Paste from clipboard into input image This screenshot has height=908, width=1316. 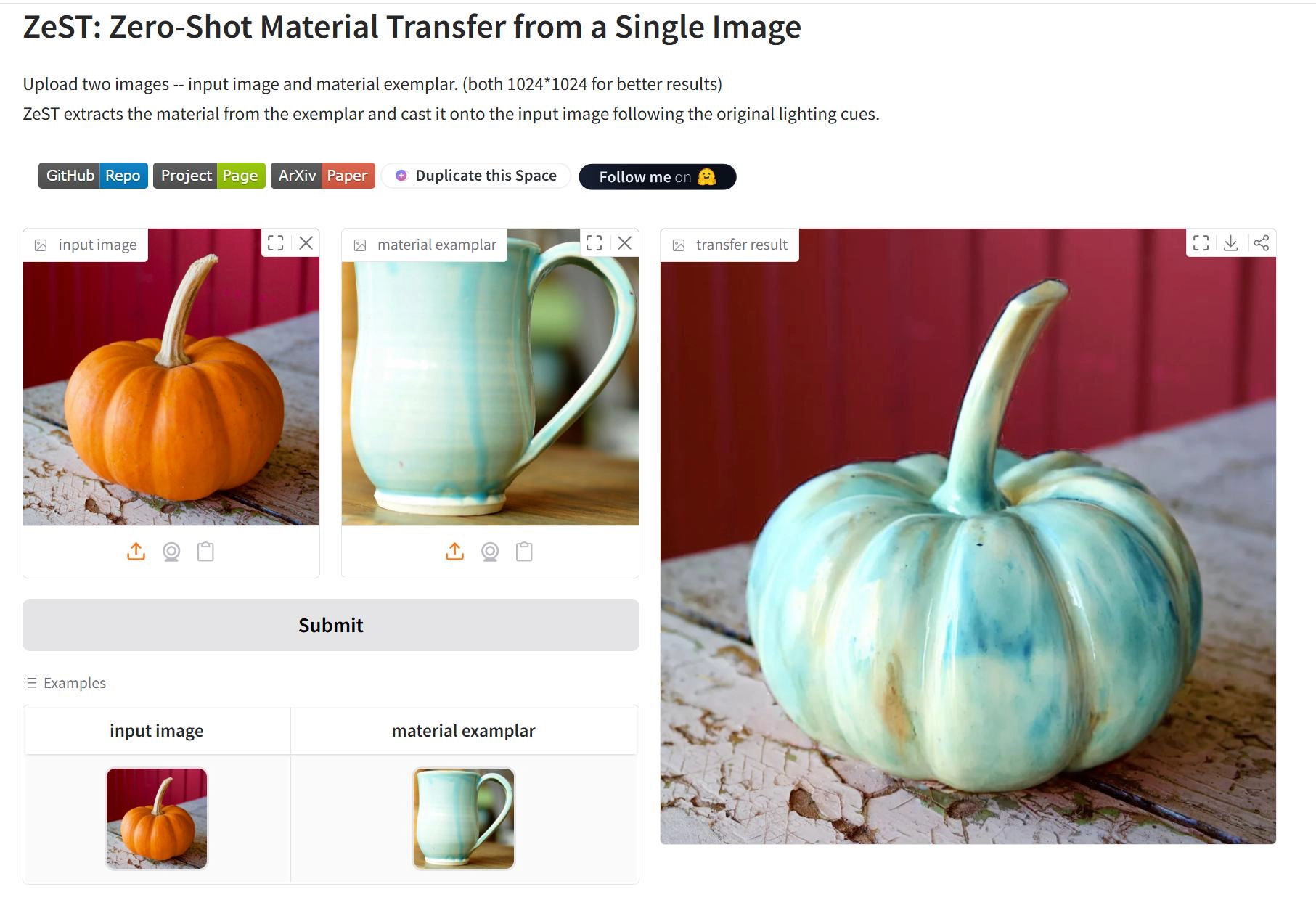point(206,552)
